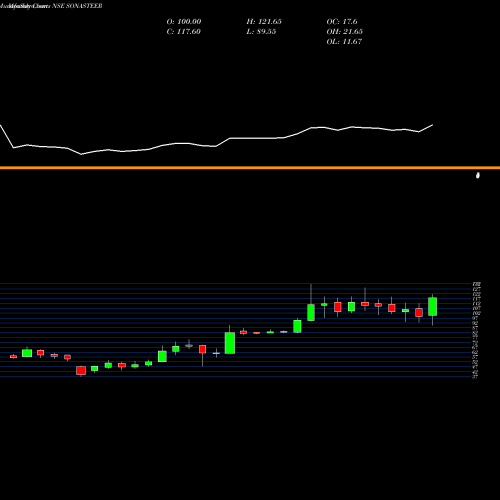Click the OH: 21.65 reading
The width and height of the screenshot is (500, 500).
click(345, 31)
